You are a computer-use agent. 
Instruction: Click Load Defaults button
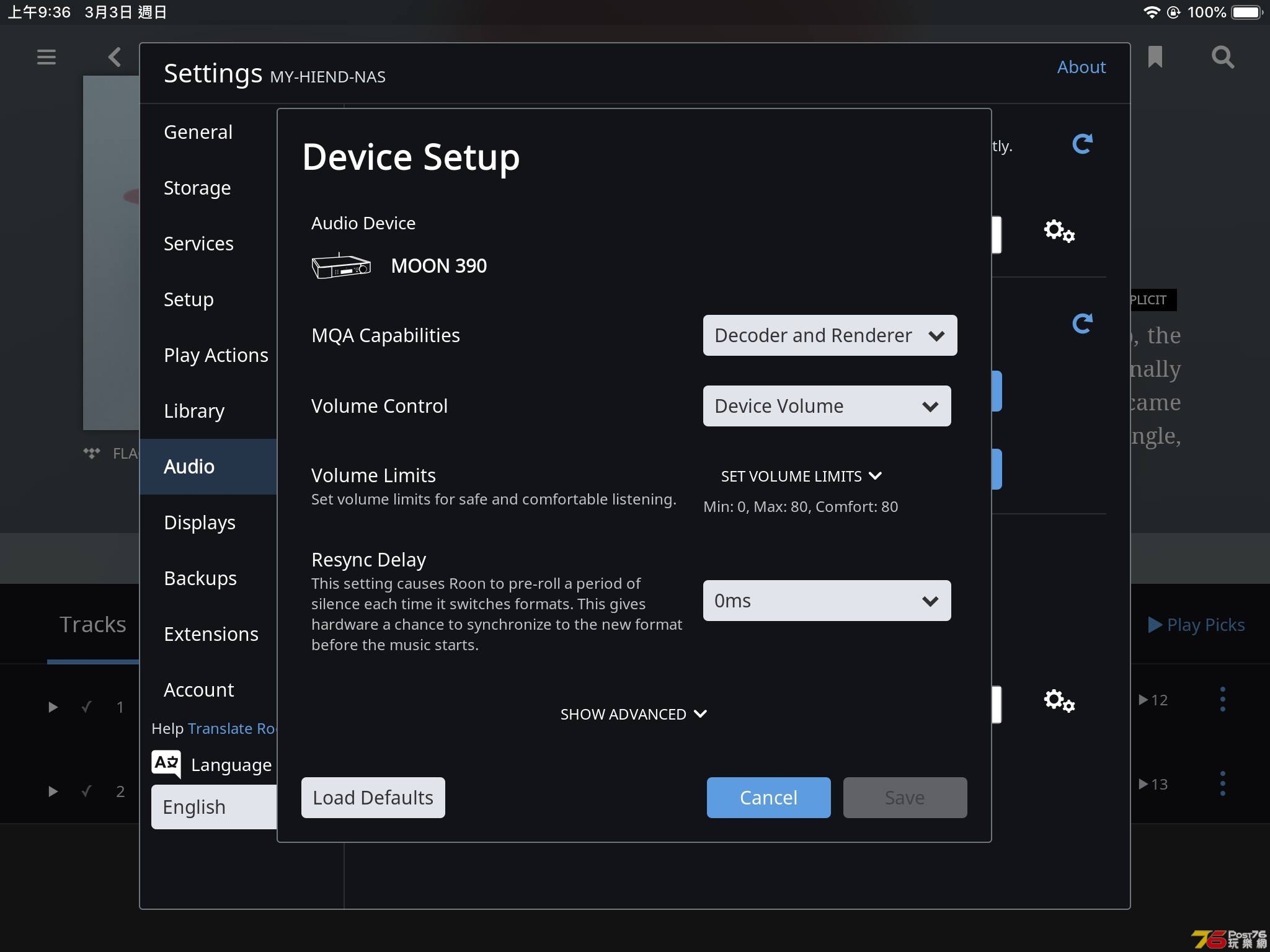(371, 797)
